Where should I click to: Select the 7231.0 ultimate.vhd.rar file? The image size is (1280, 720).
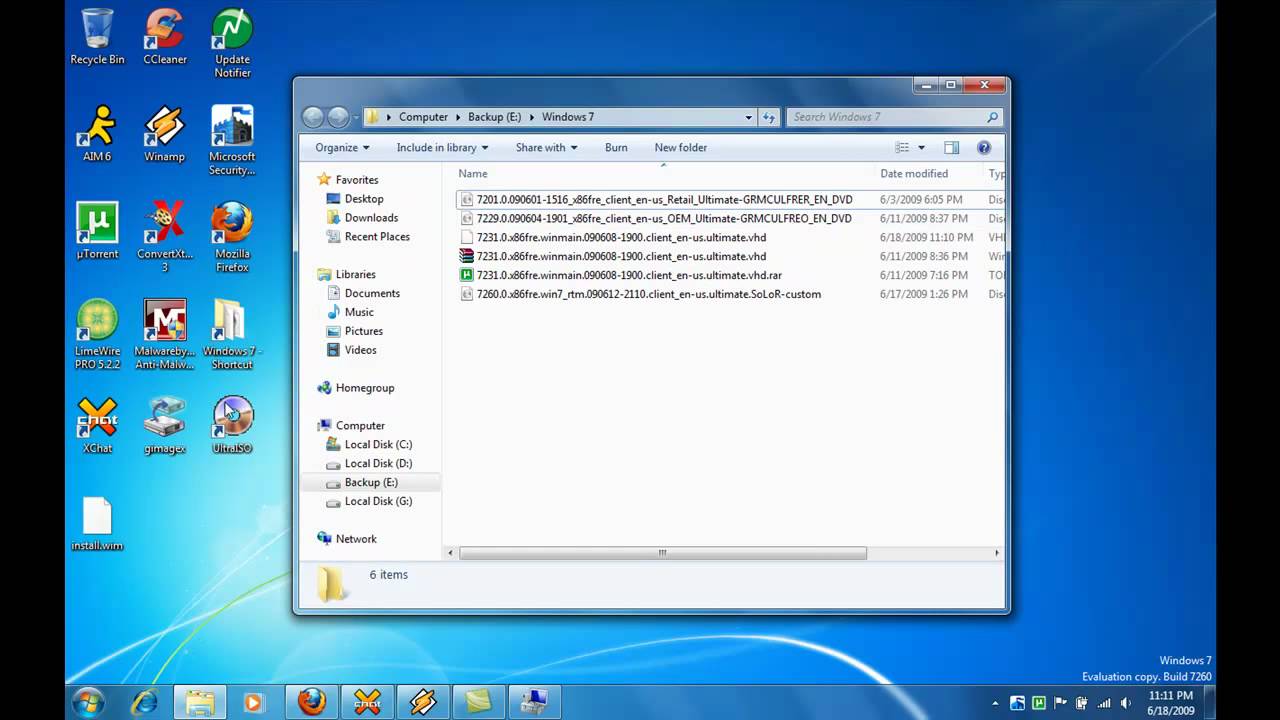[629, 275]
